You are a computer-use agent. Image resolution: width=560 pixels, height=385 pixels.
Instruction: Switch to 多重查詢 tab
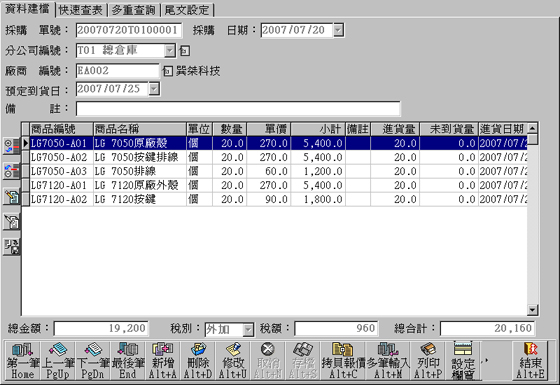pos(134,10)
